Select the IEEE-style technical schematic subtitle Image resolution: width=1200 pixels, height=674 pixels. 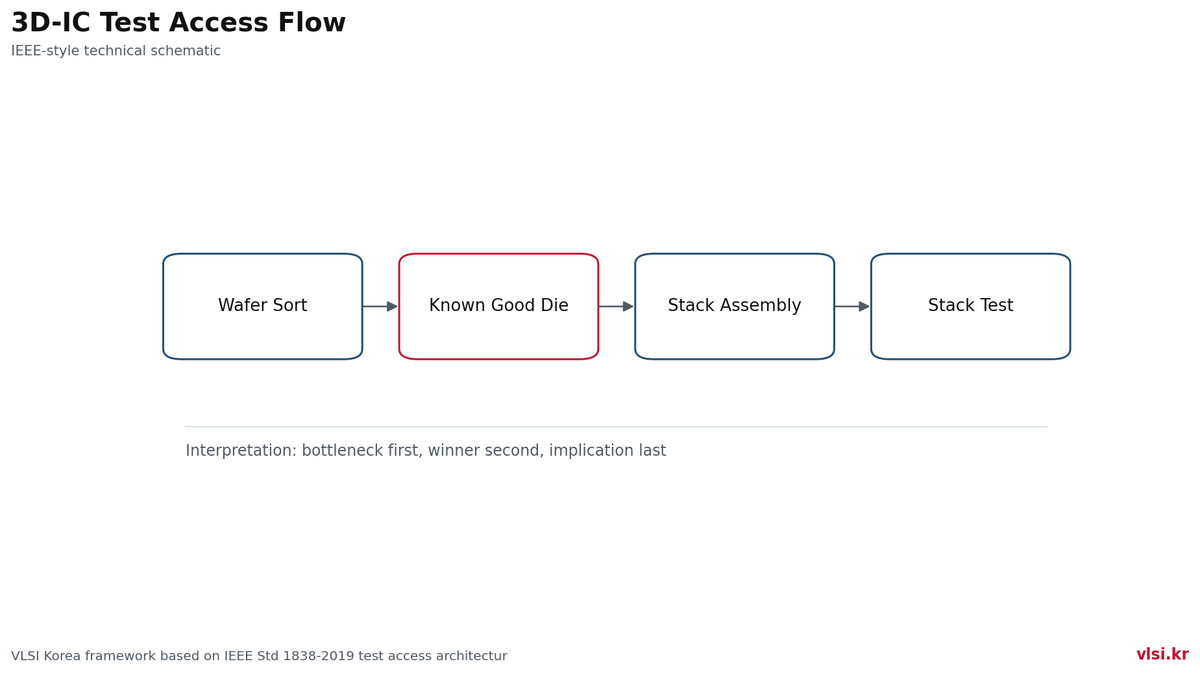pyautogui.click(x=116, y=51)
